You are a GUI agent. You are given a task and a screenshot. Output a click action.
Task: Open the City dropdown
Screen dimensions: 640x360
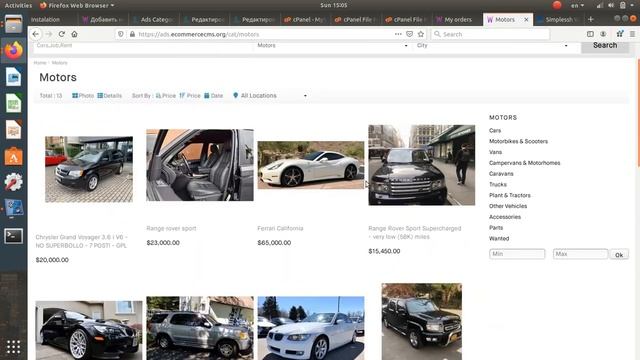click(x=492, y=46)
